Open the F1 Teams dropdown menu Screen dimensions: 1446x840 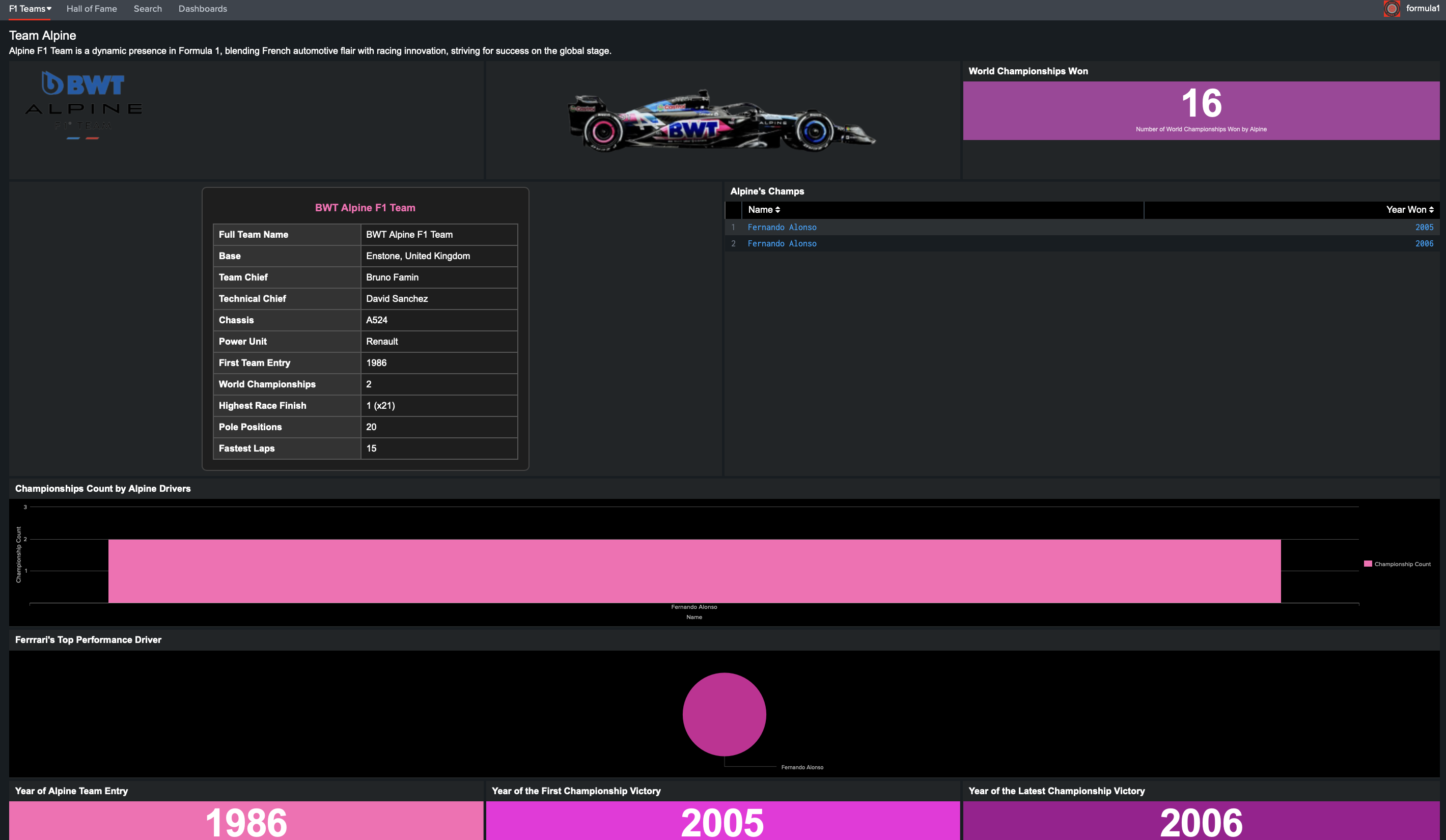click(30, 9)
